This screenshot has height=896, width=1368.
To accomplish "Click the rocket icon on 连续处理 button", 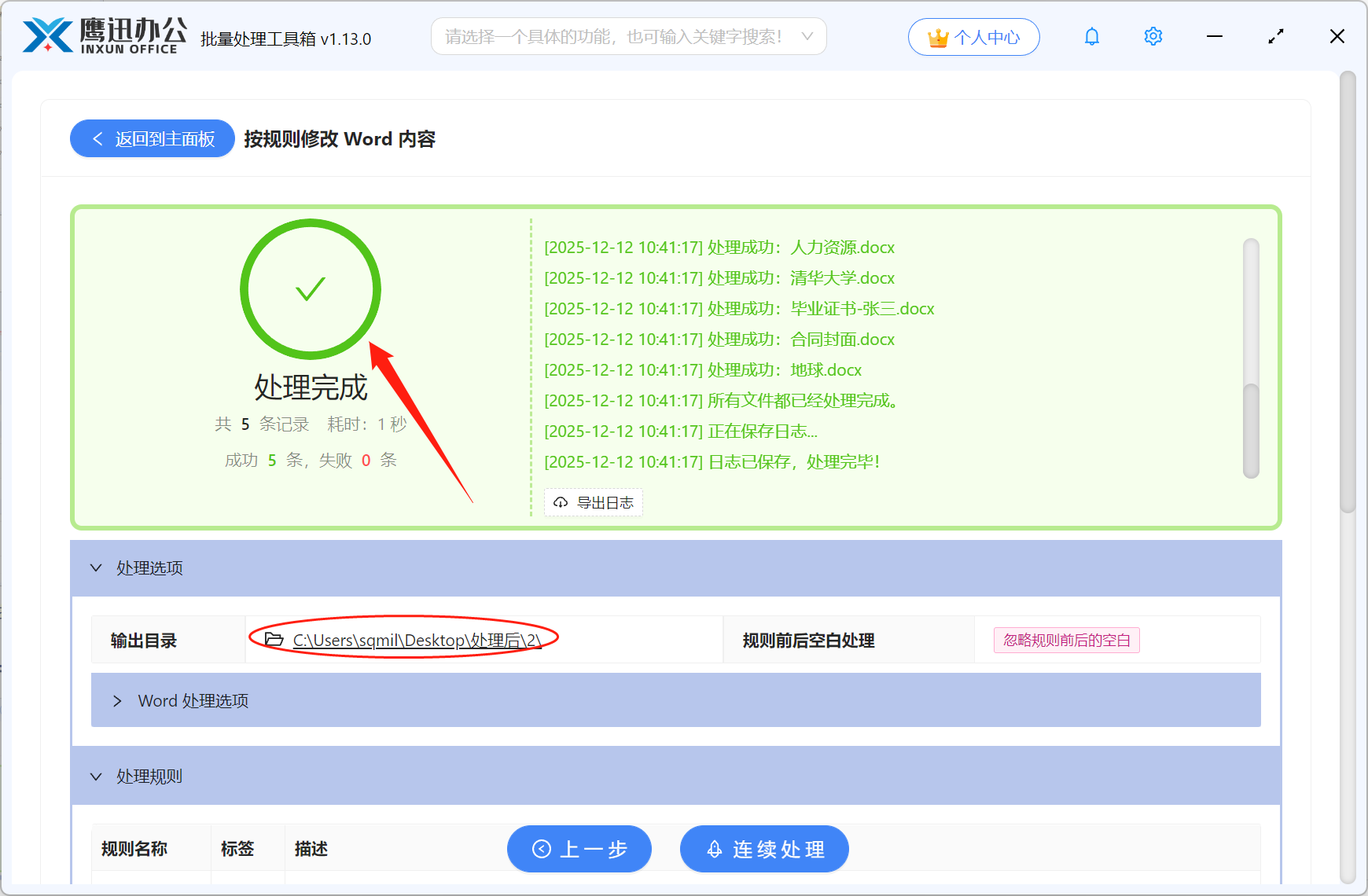I will click(x=714, y=849).
